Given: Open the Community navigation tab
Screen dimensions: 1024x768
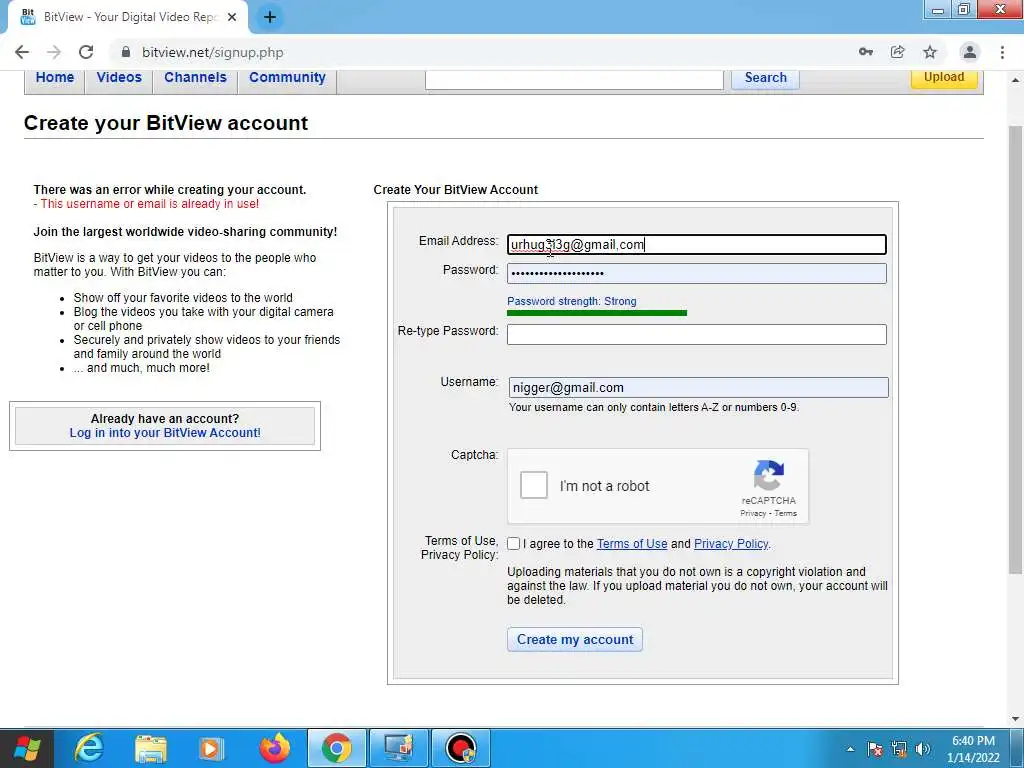Looking at the screenshot, I should [x=287, y=78].
